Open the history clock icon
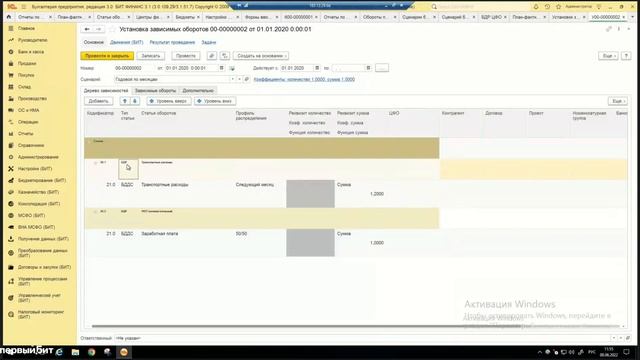 pyautogui.click(x=547, y=7)
